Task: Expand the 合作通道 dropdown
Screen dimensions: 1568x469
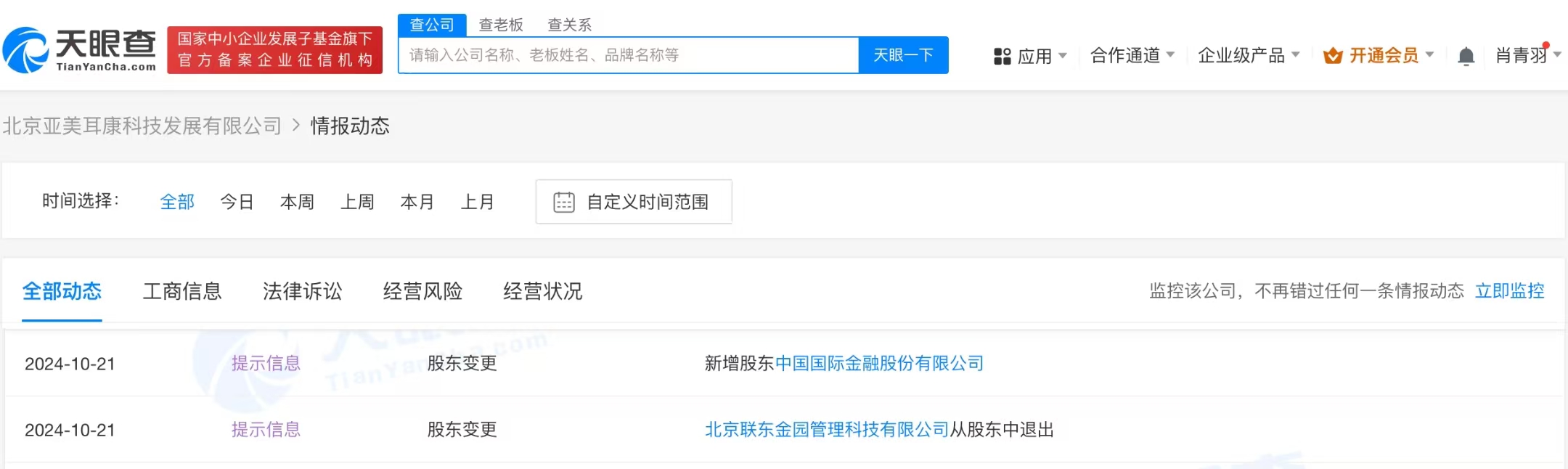Action: pos(1132,55)
